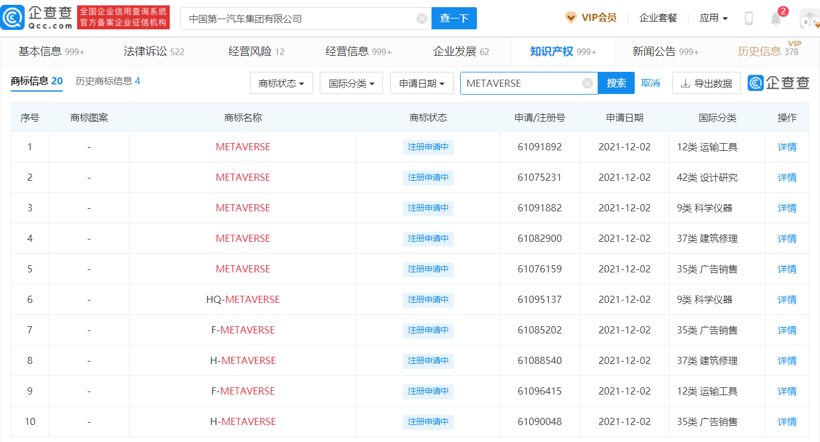Click the 导出数据 export data button
This screenshot has width=820, height=442.
[x=706, y=84]
